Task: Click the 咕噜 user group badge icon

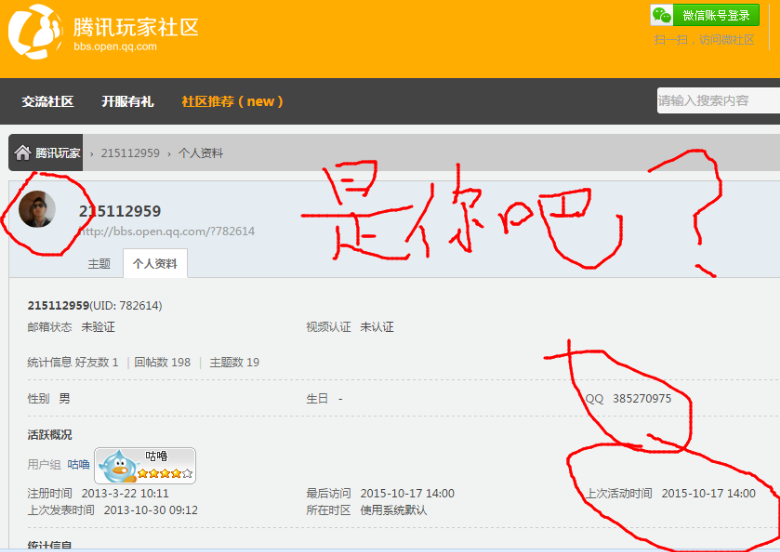Action: click(x=145, y=465)
